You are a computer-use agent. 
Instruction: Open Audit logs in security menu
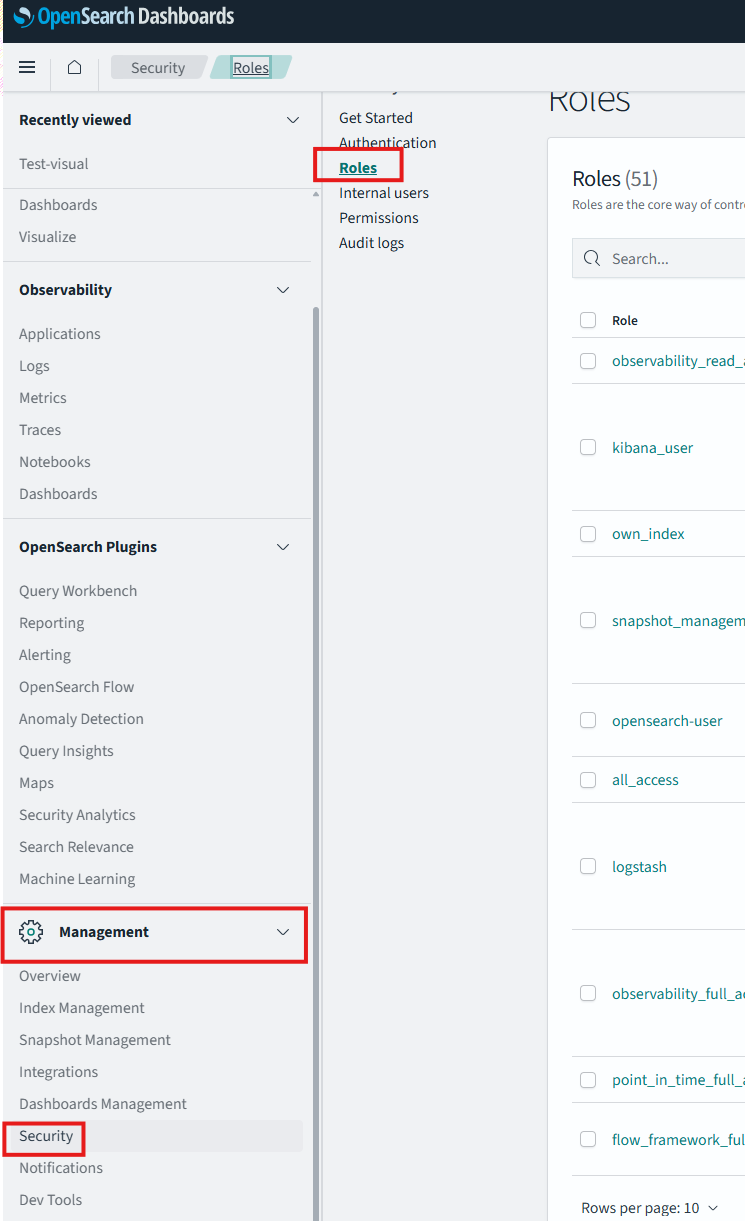[x=372, y=243]
